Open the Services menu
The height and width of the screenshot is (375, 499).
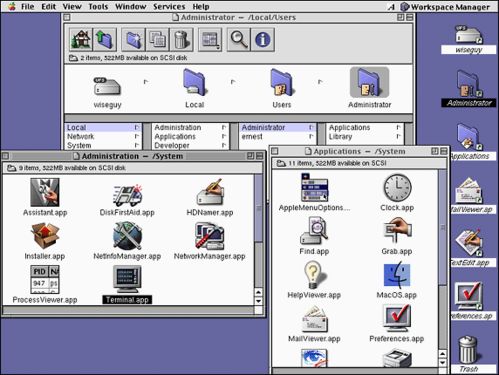[x=169, y=6]
